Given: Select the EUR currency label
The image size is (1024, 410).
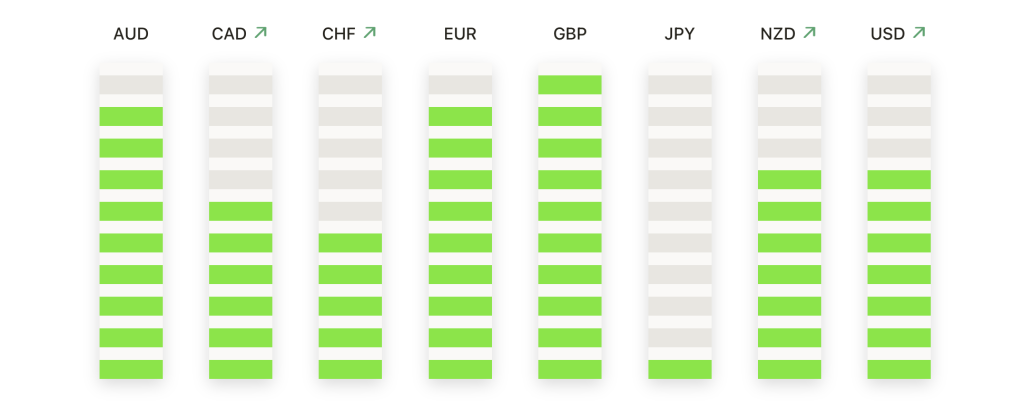Looking at the screenshot, I should point(460,34).
